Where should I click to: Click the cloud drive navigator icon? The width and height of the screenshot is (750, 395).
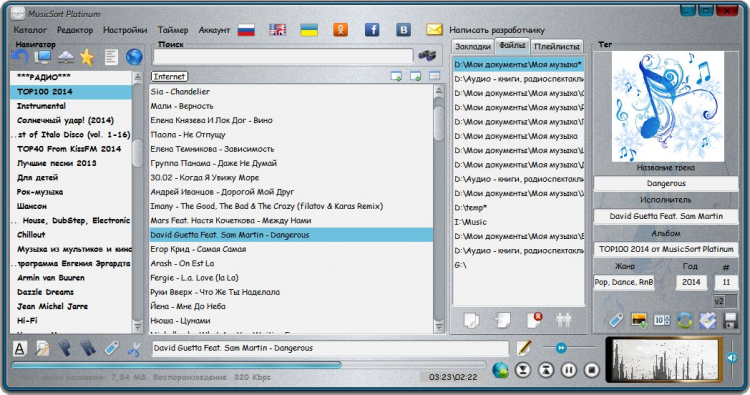point(66,57)
